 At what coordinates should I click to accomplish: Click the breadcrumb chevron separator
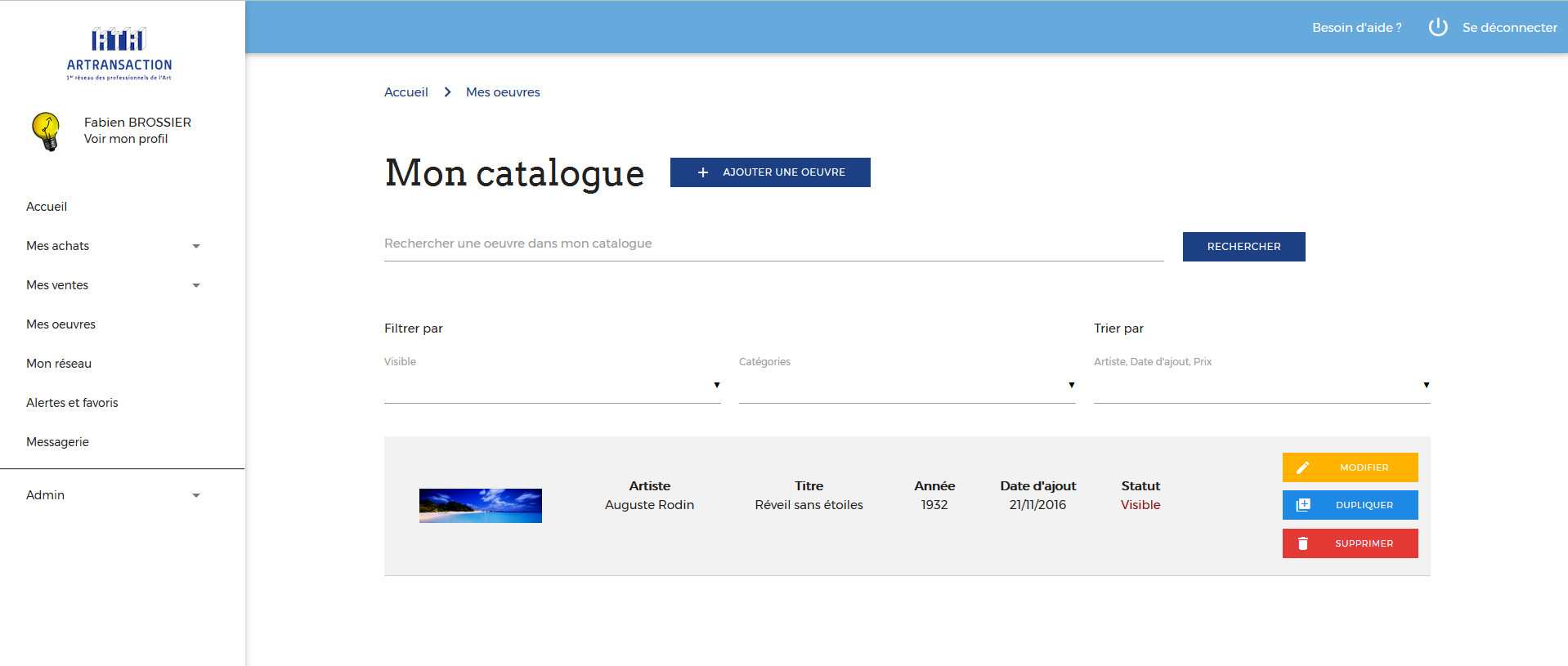pos(447,92)
